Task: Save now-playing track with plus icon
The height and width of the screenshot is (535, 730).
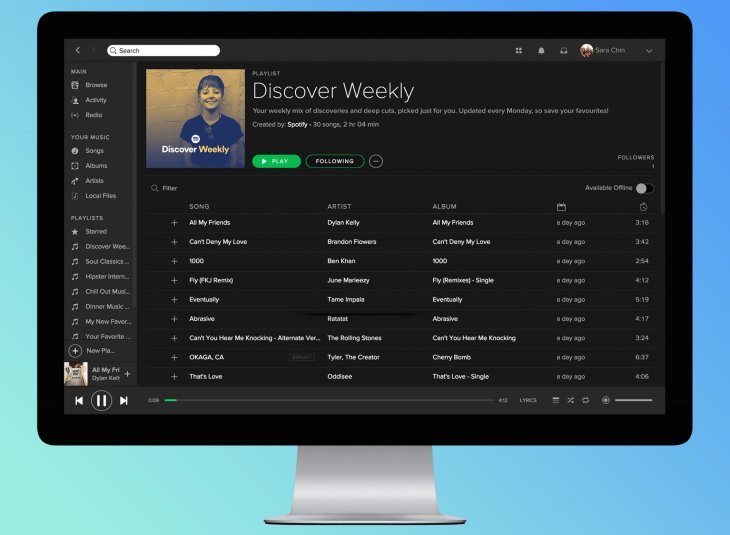Action: click(128, 373)
